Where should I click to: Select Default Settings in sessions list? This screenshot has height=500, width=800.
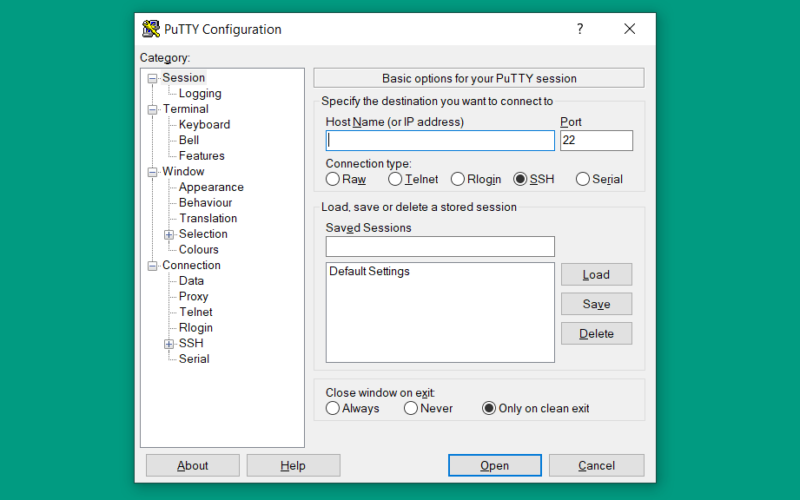pyautogui.click(x=369, y=271)
